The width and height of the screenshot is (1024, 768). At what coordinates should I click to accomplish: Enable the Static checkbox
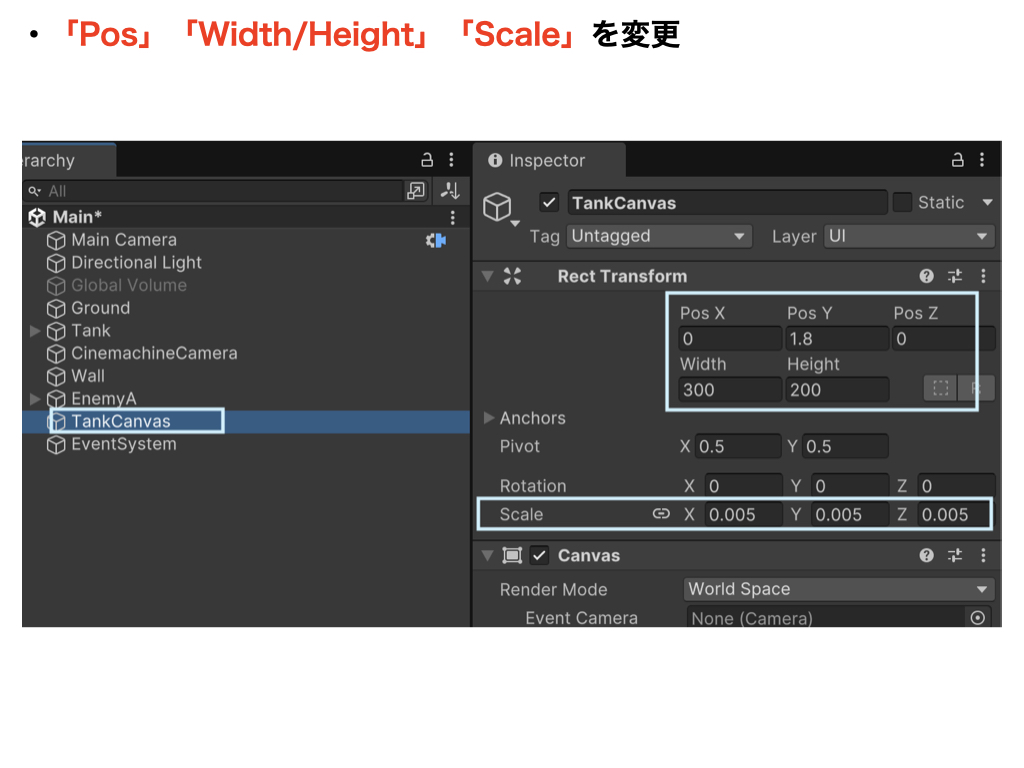point(902,202)
